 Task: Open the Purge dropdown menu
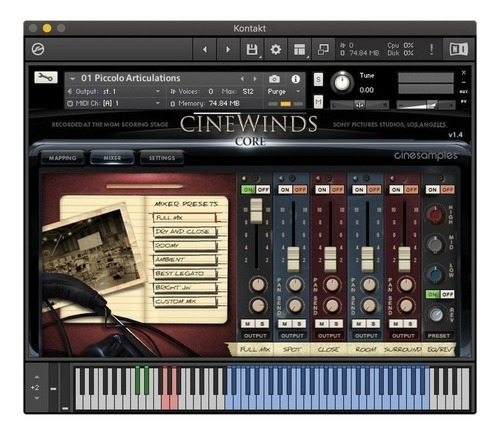(x=283, y=91)
